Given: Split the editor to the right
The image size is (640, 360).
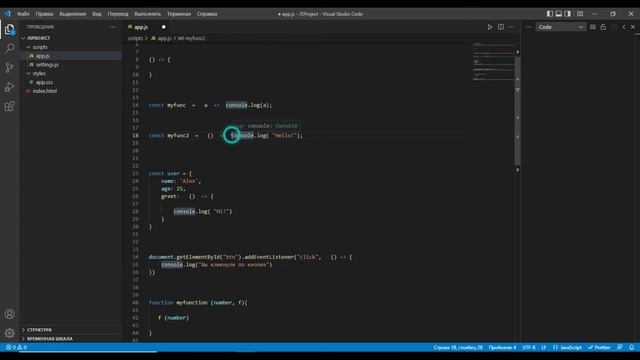Looking at the screenshot, I should pyautogui.click(x=501, y=27).
